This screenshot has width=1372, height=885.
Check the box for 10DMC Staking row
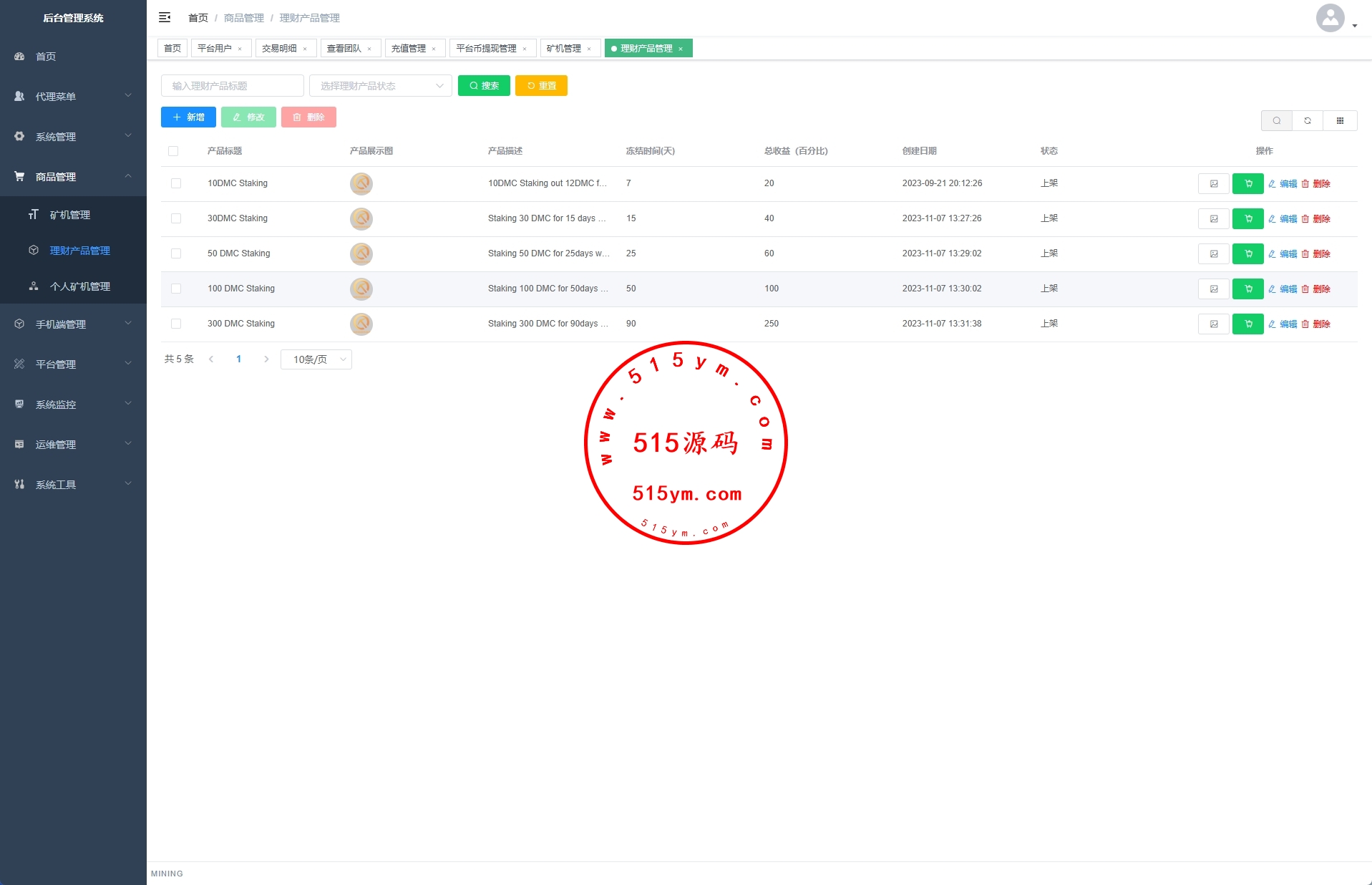[176, 184]
